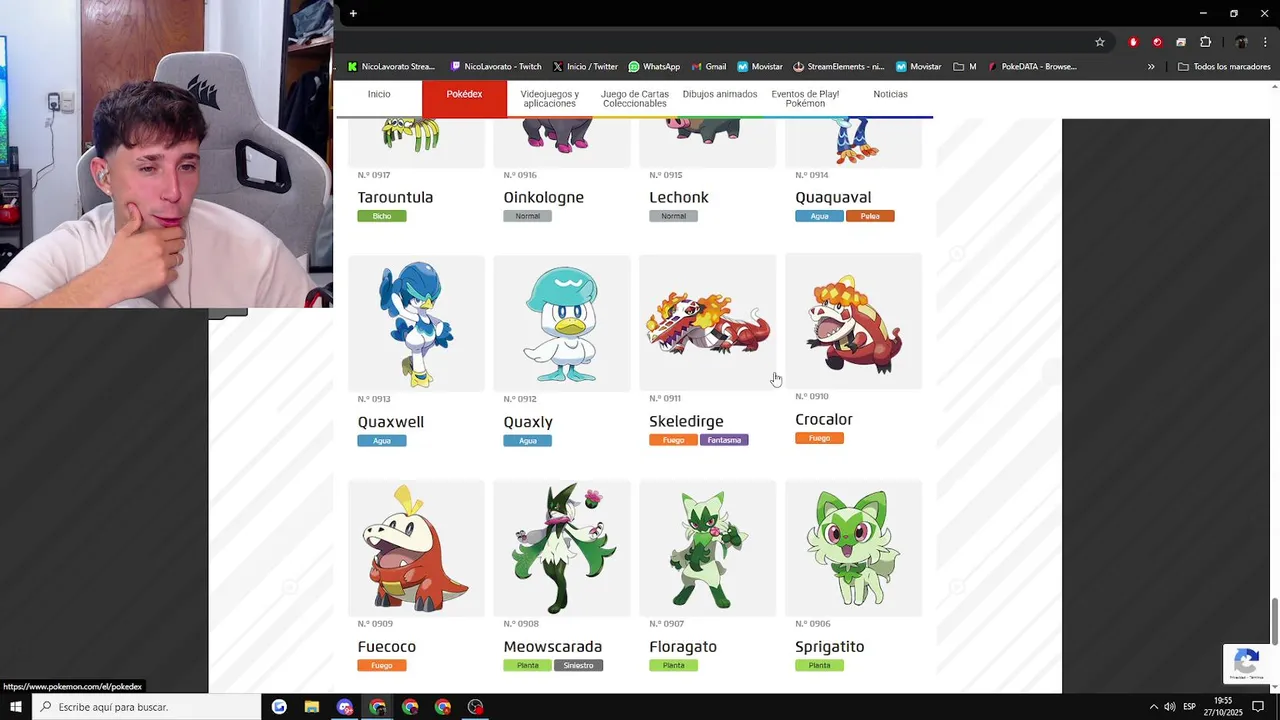Viewport: 1280px width, 720px height.
Task: Open the Skeledirge Pokémon image
Action: [x=708, y=322]
